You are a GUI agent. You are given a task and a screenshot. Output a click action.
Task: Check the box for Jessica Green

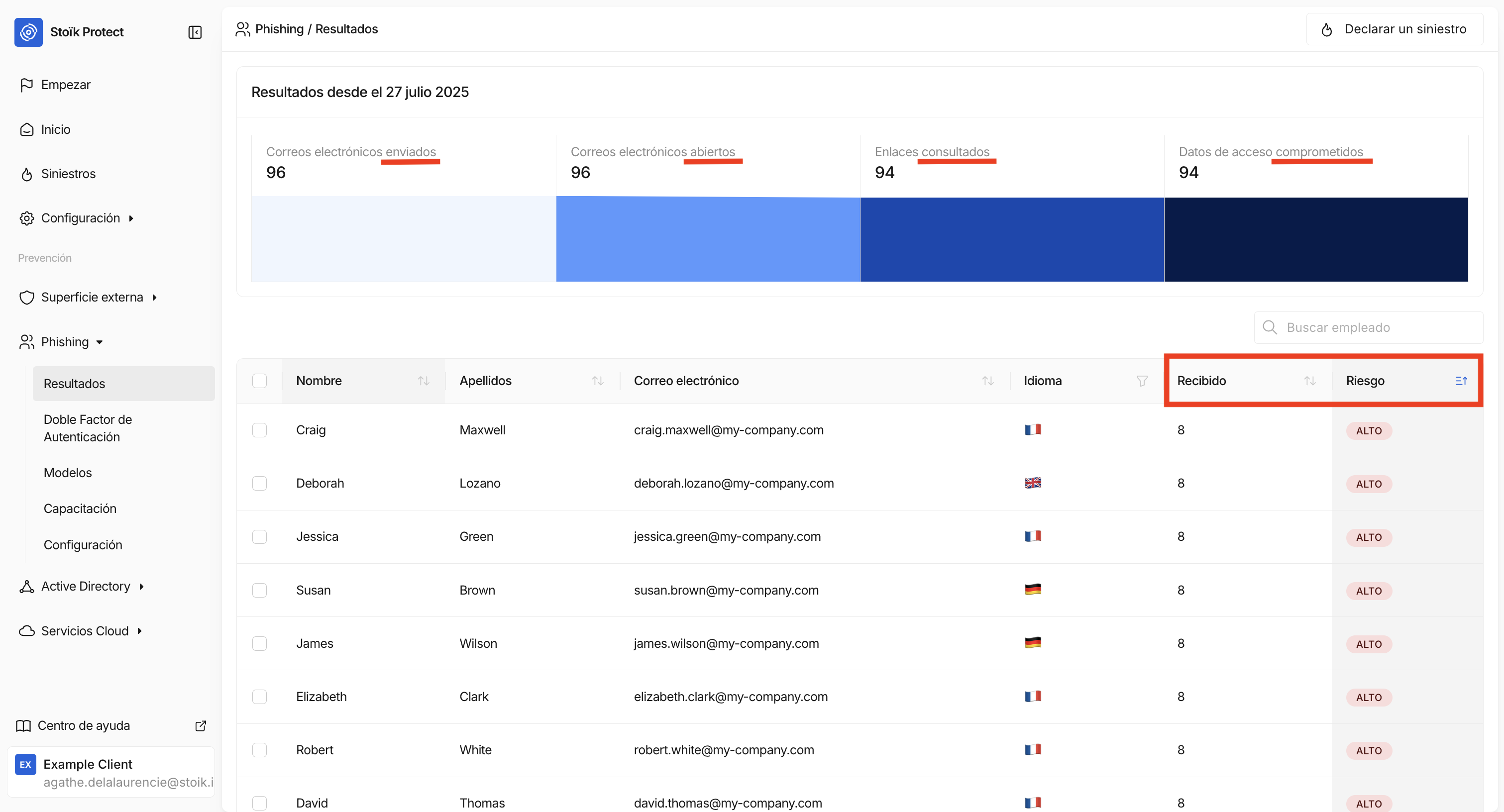(259, 536)
